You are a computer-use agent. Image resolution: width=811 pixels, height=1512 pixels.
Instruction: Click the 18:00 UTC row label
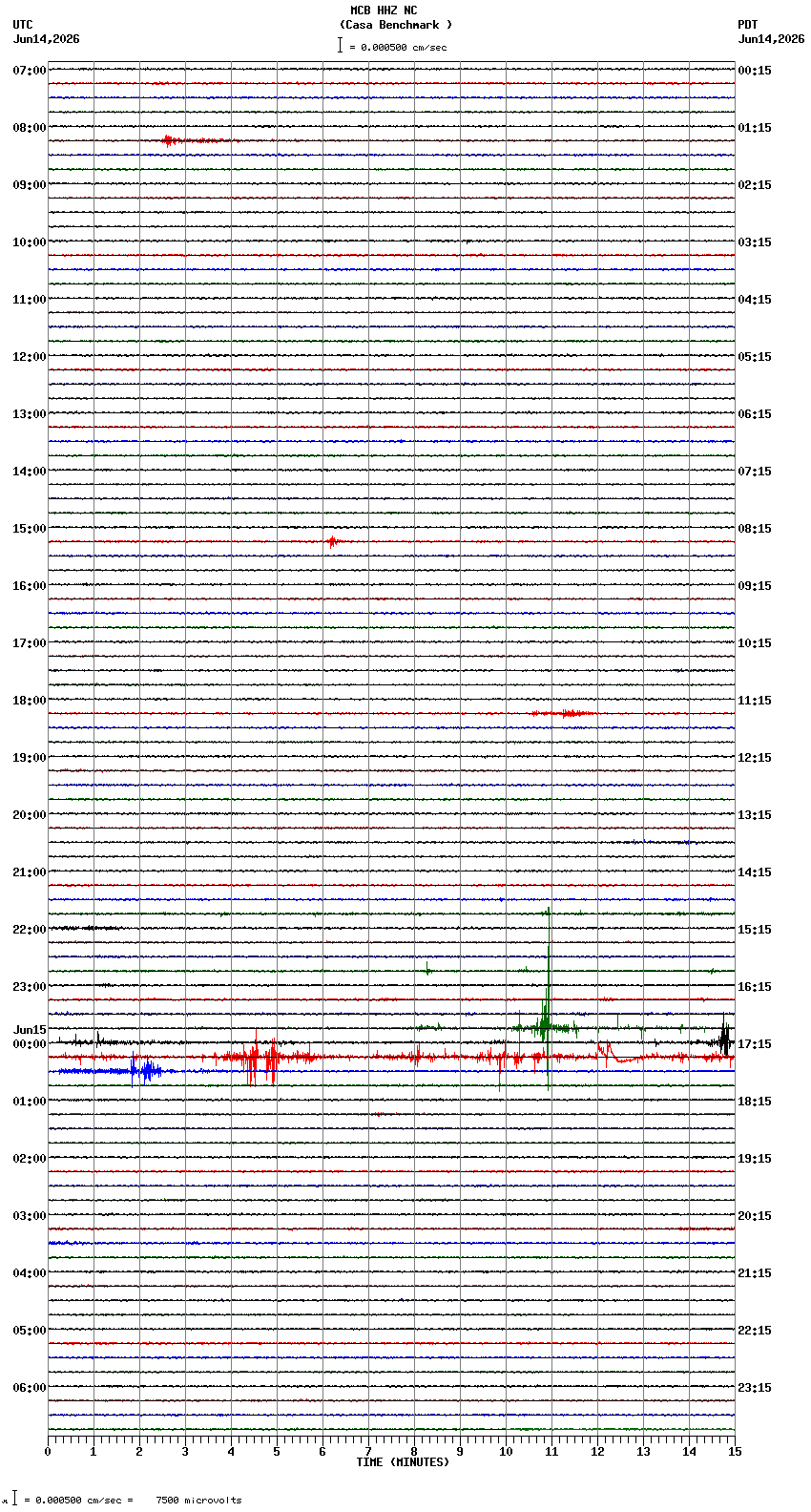click(30, 700)
